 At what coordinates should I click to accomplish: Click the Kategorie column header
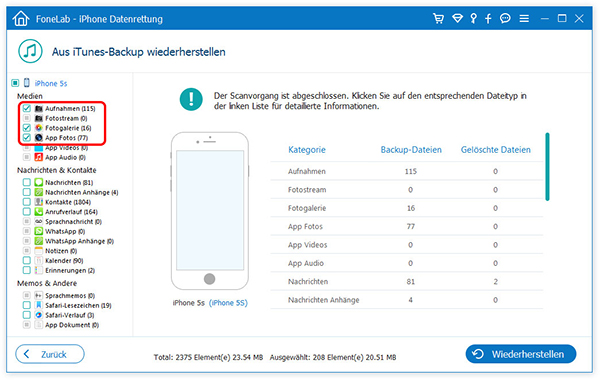point(307,150)
